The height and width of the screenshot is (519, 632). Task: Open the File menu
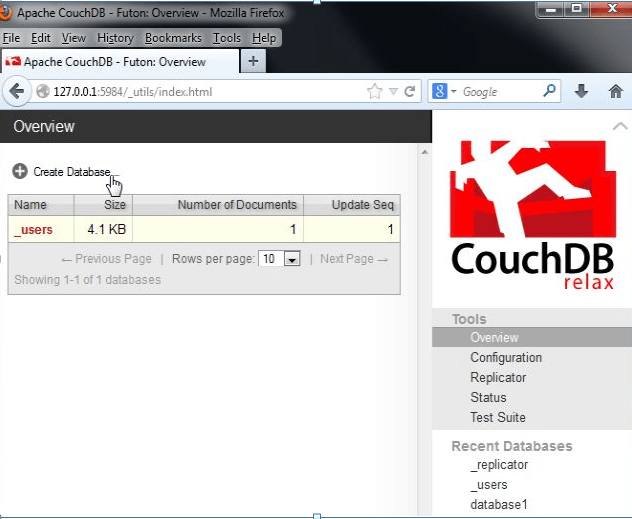click(11, 38)
